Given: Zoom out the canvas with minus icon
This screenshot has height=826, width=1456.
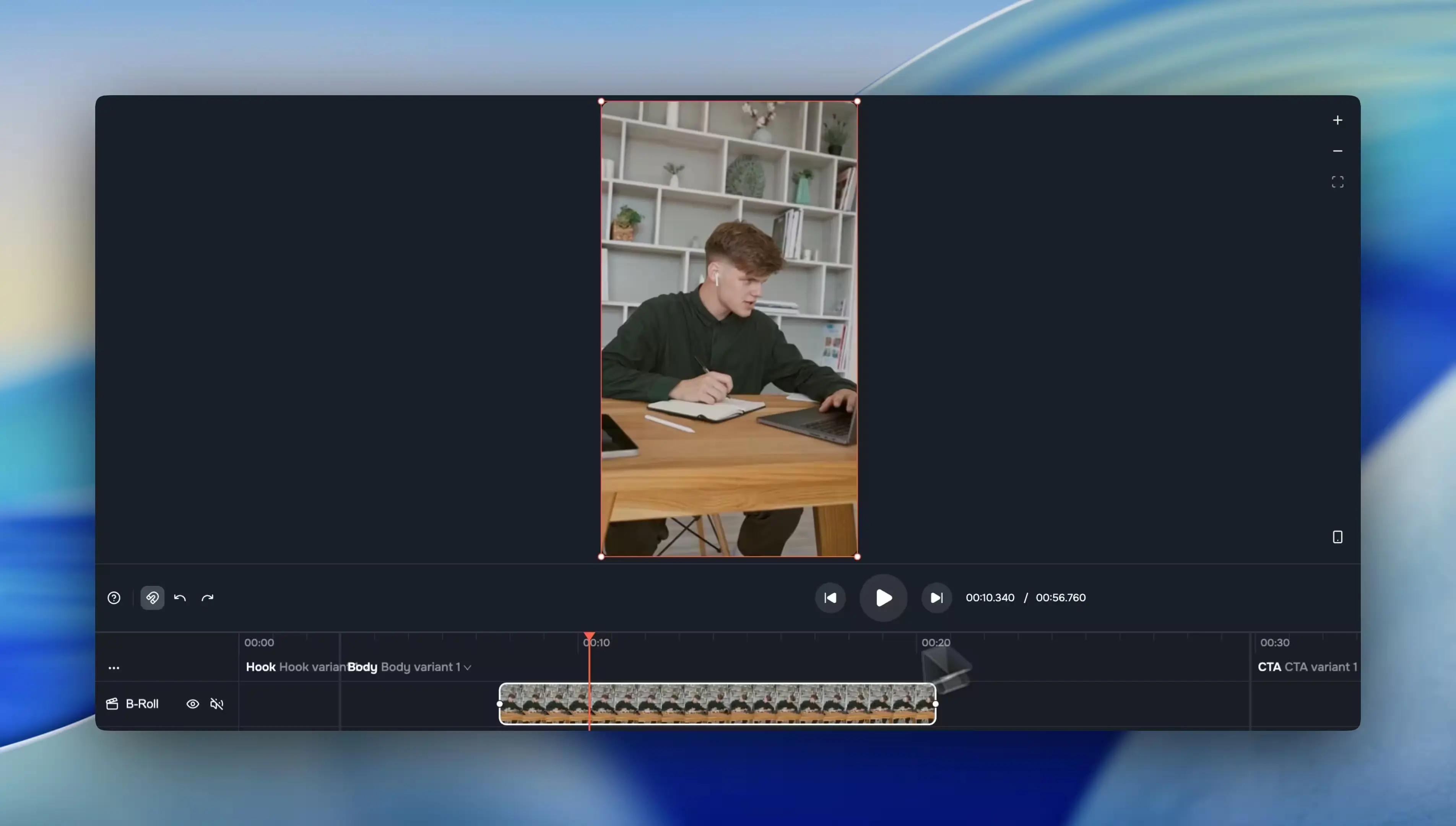Looking at the screenshot, I should pos(1337,151).
